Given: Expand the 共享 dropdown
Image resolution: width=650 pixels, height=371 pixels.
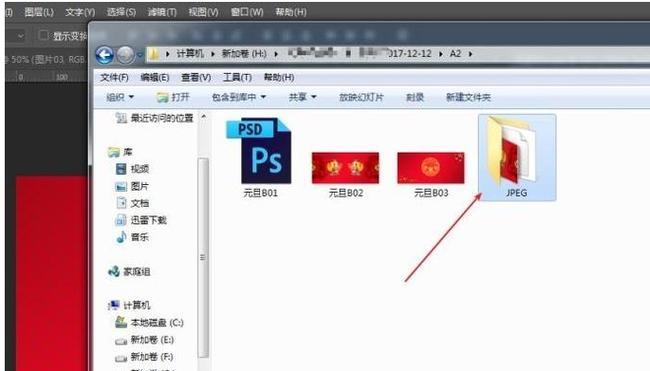Looking at the screenshot, I should click(x=303, y=97).
